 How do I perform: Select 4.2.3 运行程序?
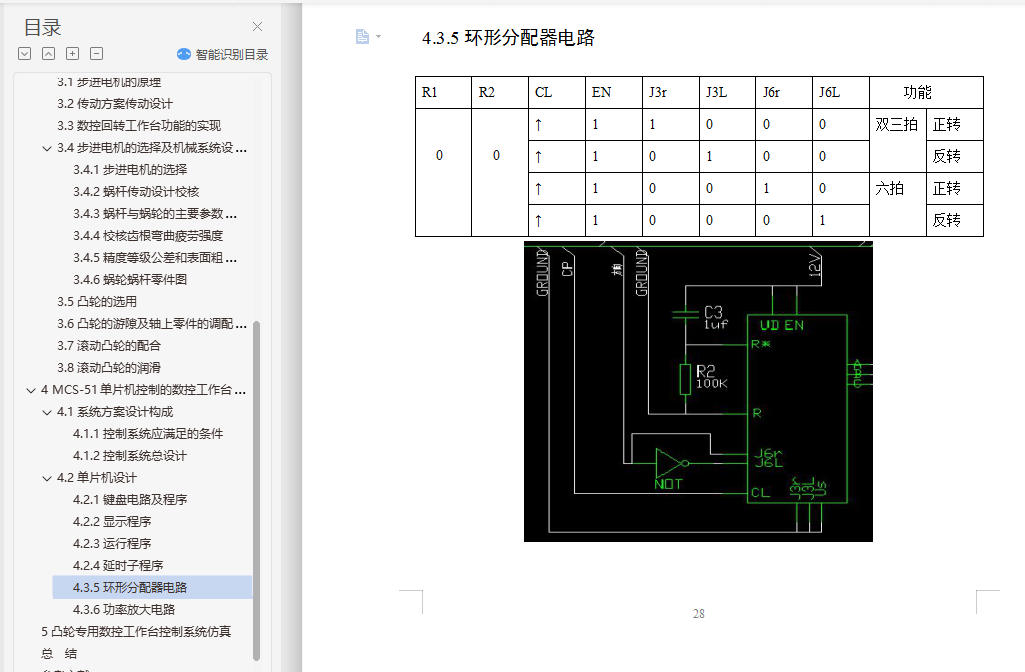pyautogui.click(x=112, y=544)
